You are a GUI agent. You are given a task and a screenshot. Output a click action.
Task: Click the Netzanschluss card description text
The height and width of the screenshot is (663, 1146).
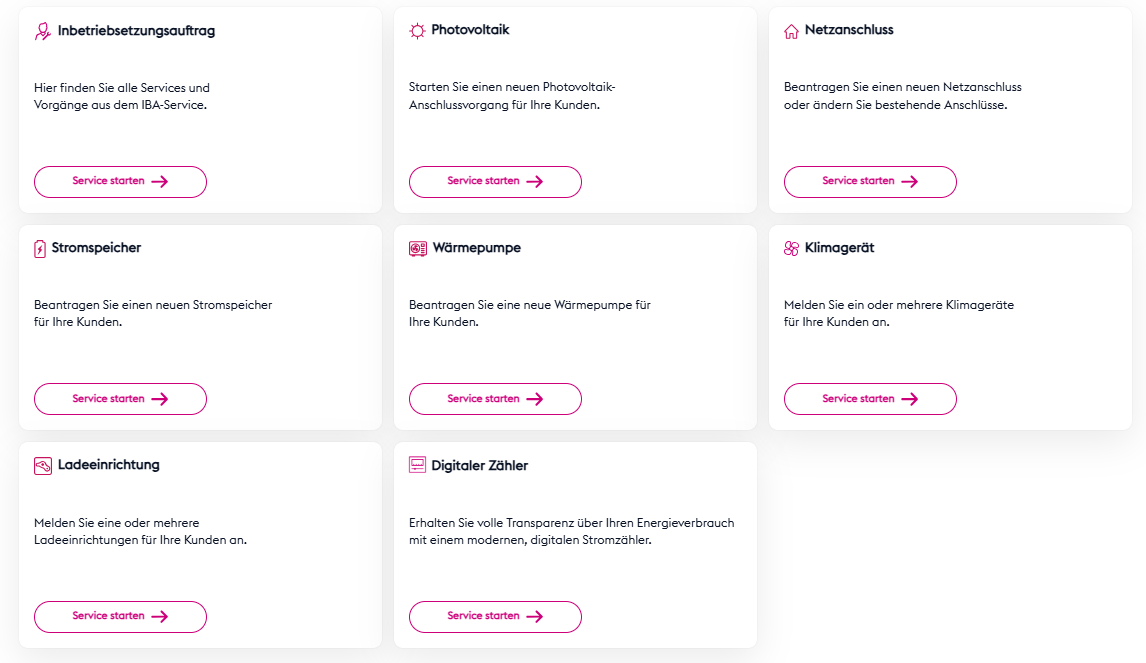tap(902, 96)
